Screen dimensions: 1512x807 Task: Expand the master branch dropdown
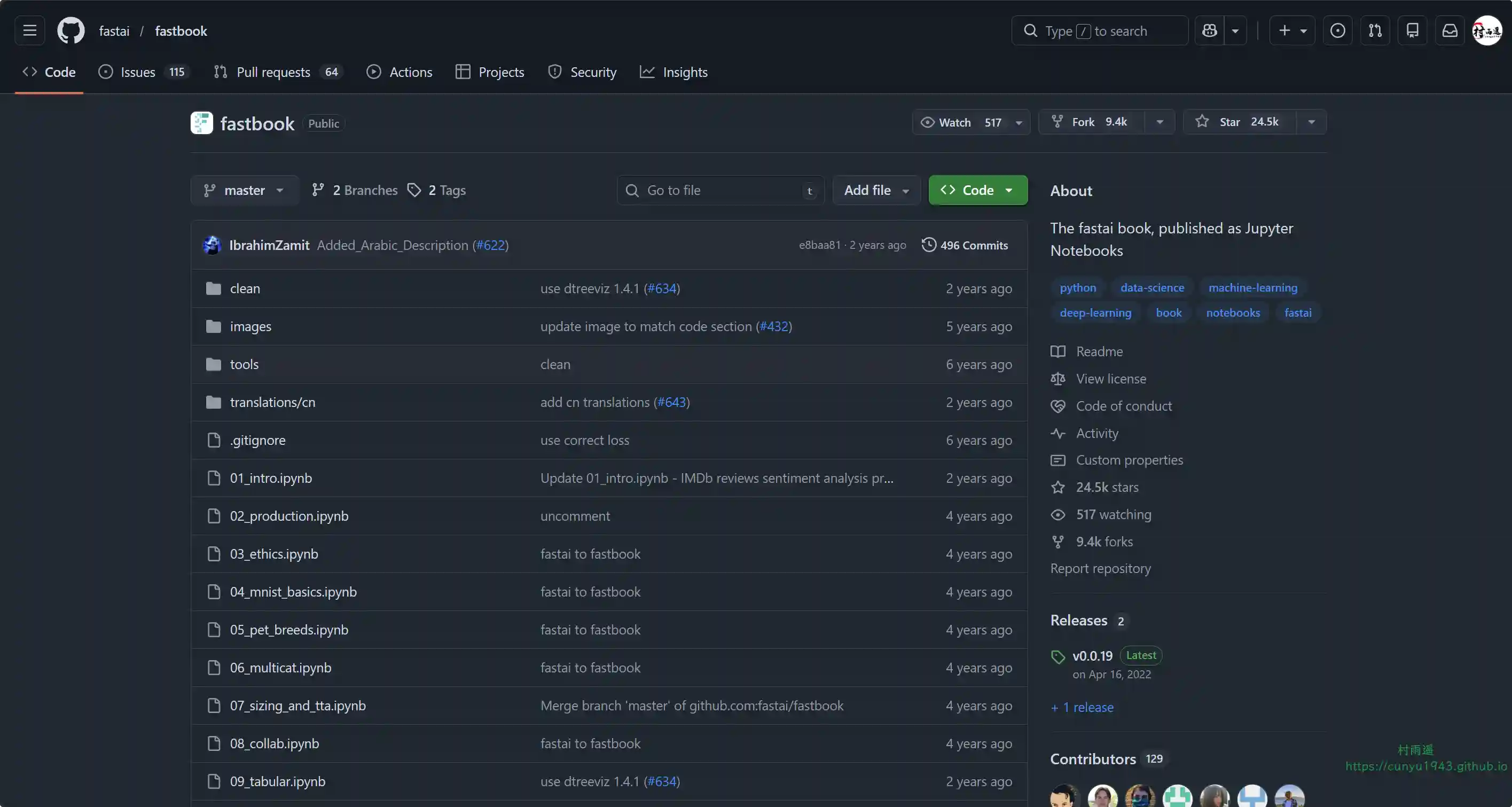click(244, 190)
